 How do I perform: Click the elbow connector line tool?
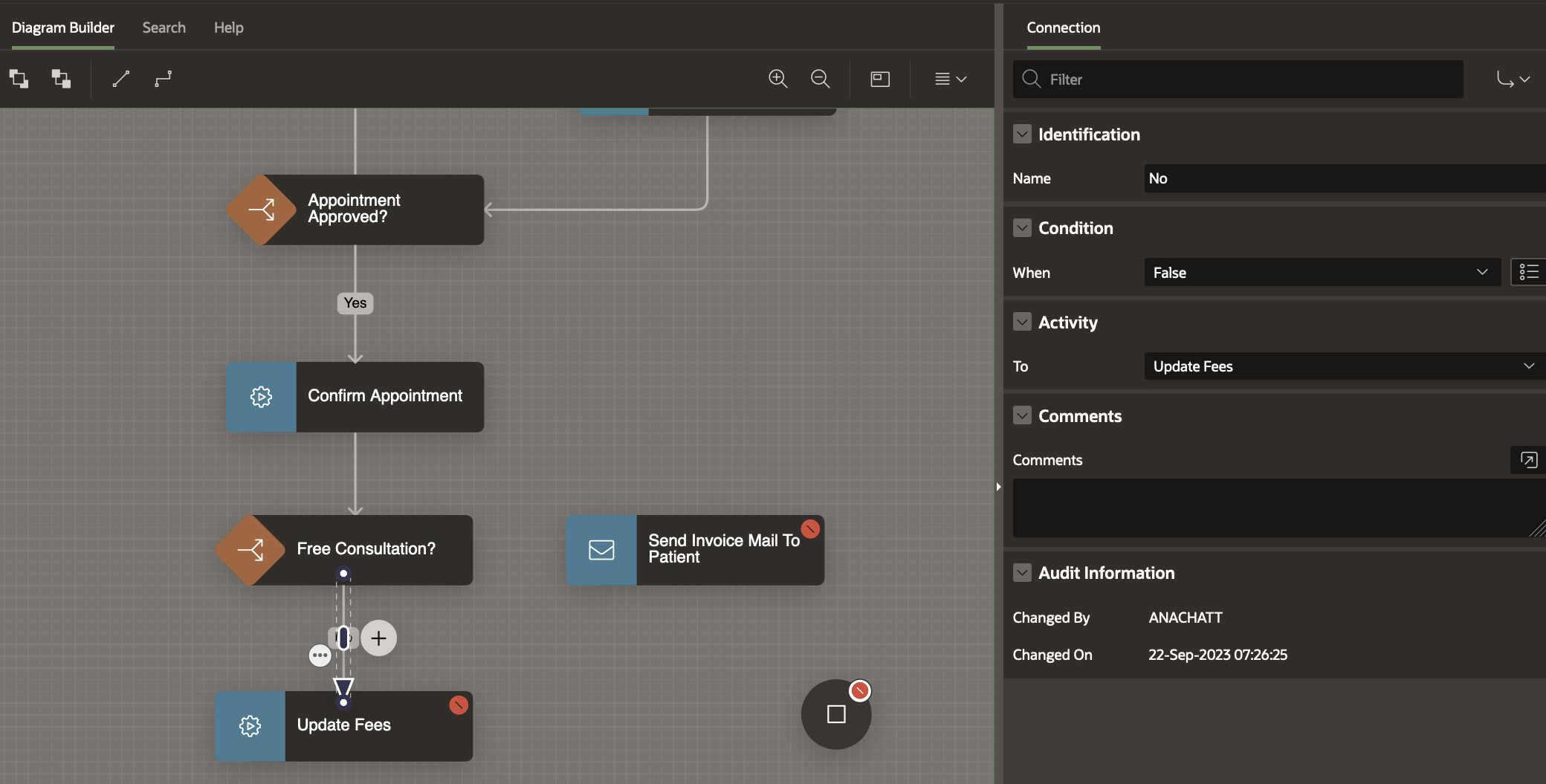pyautogui.click(x=164, y=79)
